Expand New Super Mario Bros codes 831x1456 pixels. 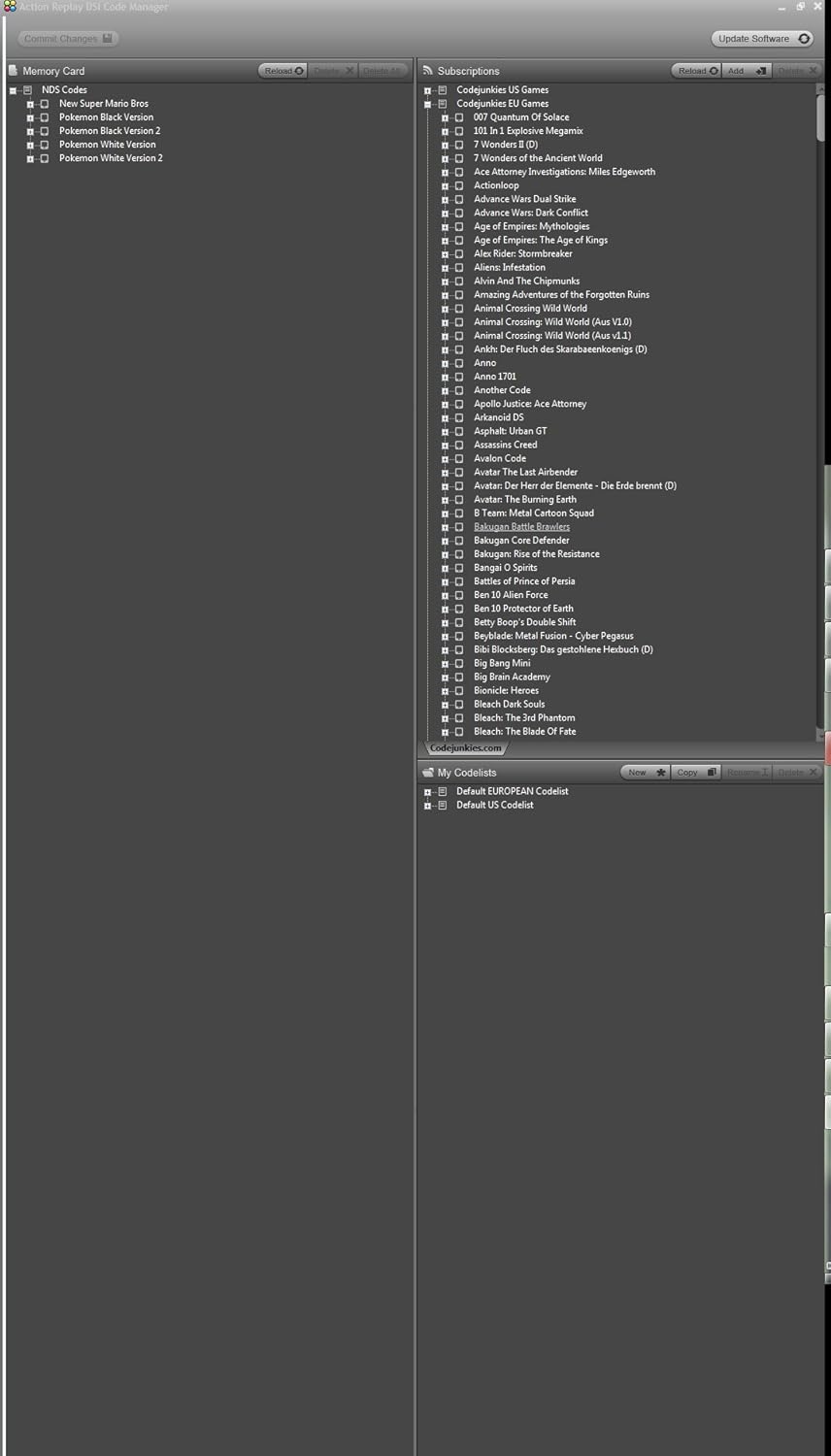tap(30, 104)
